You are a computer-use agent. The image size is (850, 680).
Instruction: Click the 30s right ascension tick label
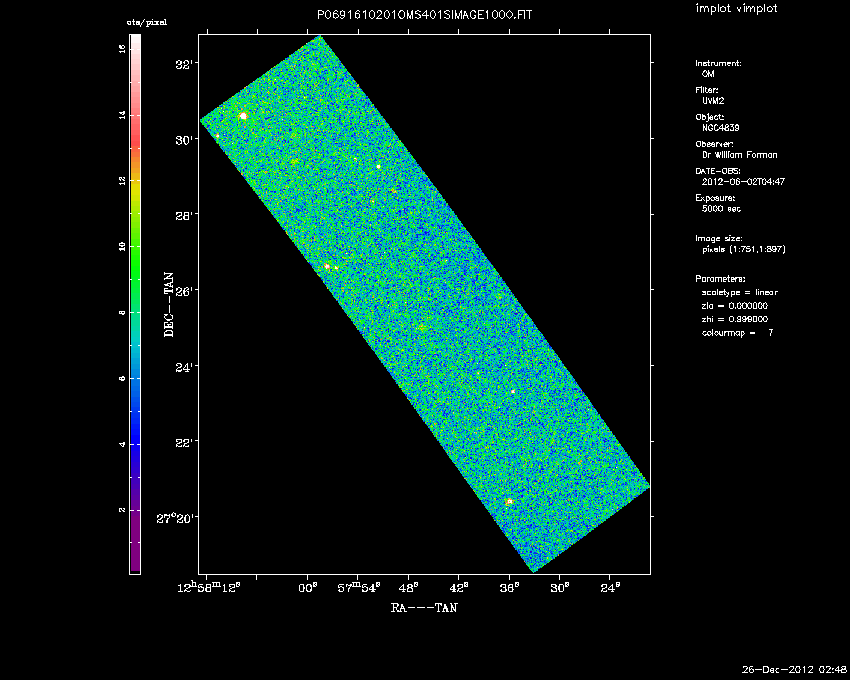pos(559,588)
